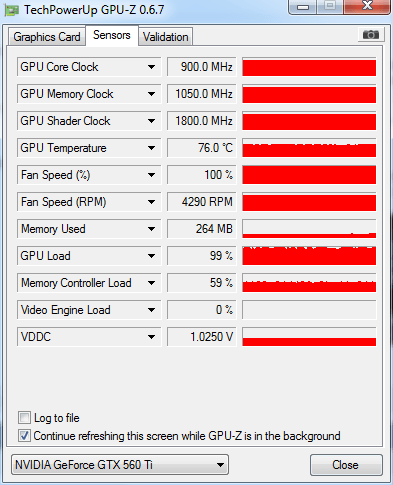Enable the Log to file checkbox
The height and width of the screenshot is (485, 393).
[x=24, y=417]
